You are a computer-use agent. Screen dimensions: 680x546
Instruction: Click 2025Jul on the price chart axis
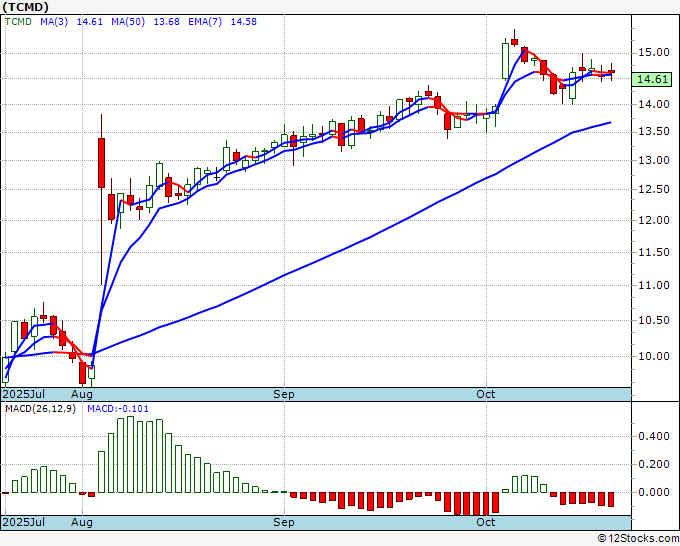24,394
